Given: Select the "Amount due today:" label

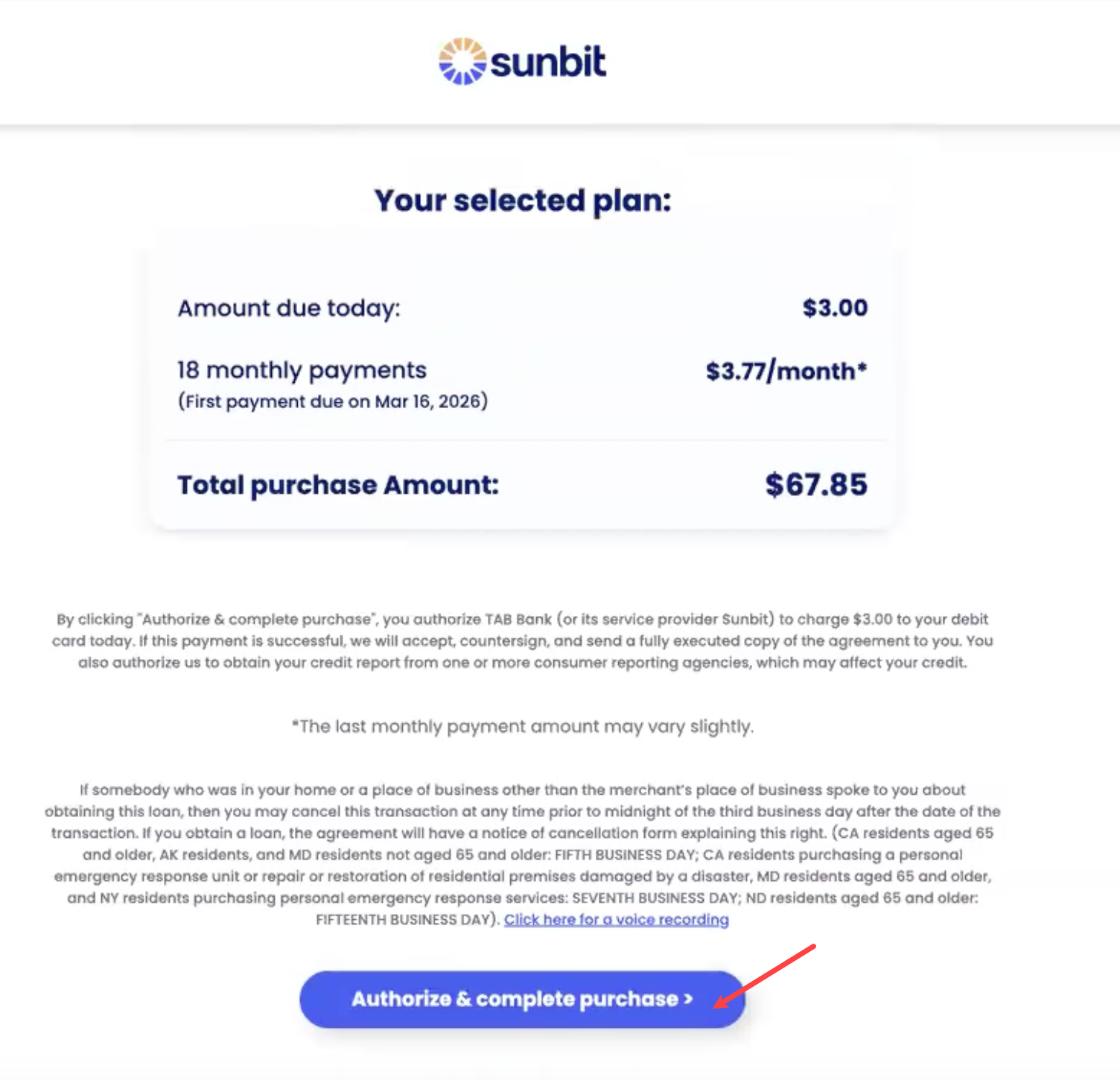Looking at the screenshot, I should coord(289,308).
